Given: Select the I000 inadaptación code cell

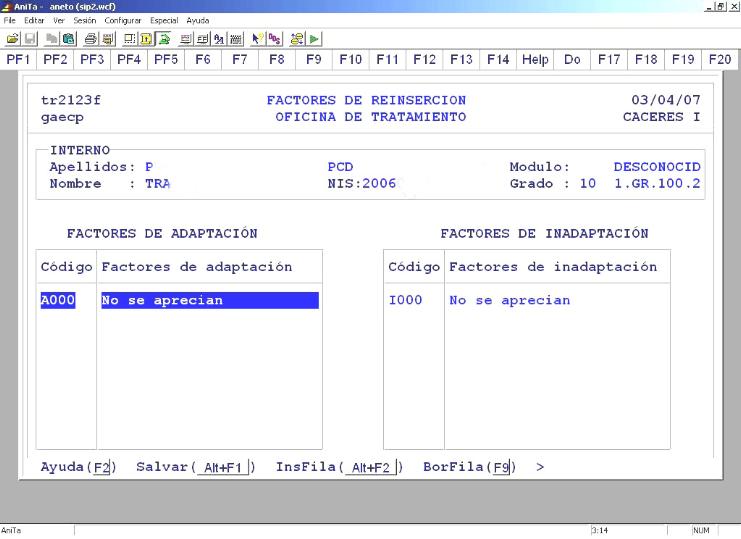Looking at the screenshot, I should pyautogui.click(x=405, y=300).
